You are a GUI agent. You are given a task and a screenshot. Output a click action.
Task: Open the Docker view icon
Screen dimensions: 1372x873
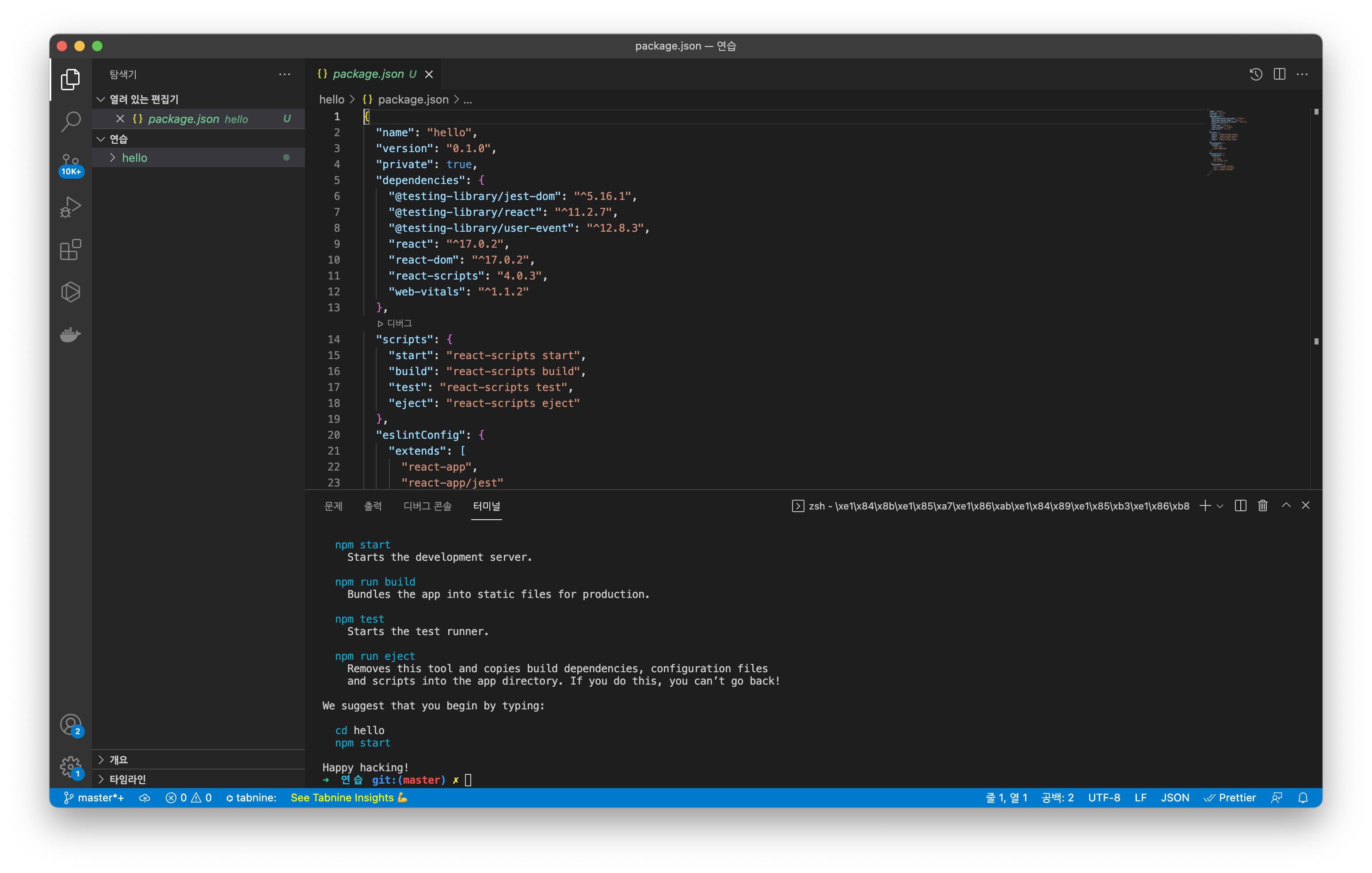[x=71, y=335]
